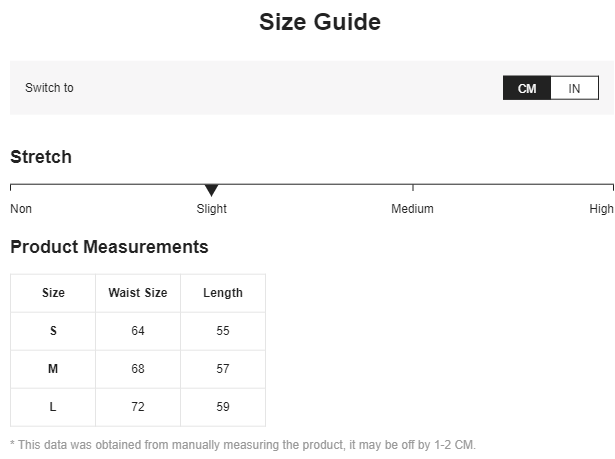This screenshot has width=615, height=459.
Task: Click length value 59
Action: click(223, 407)
